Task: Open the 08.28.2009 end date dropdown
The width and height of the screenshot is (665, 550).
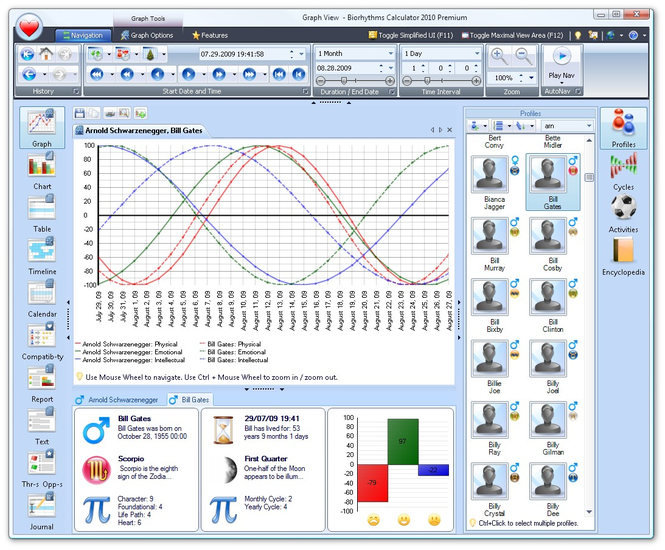Action: pos(391,68)
